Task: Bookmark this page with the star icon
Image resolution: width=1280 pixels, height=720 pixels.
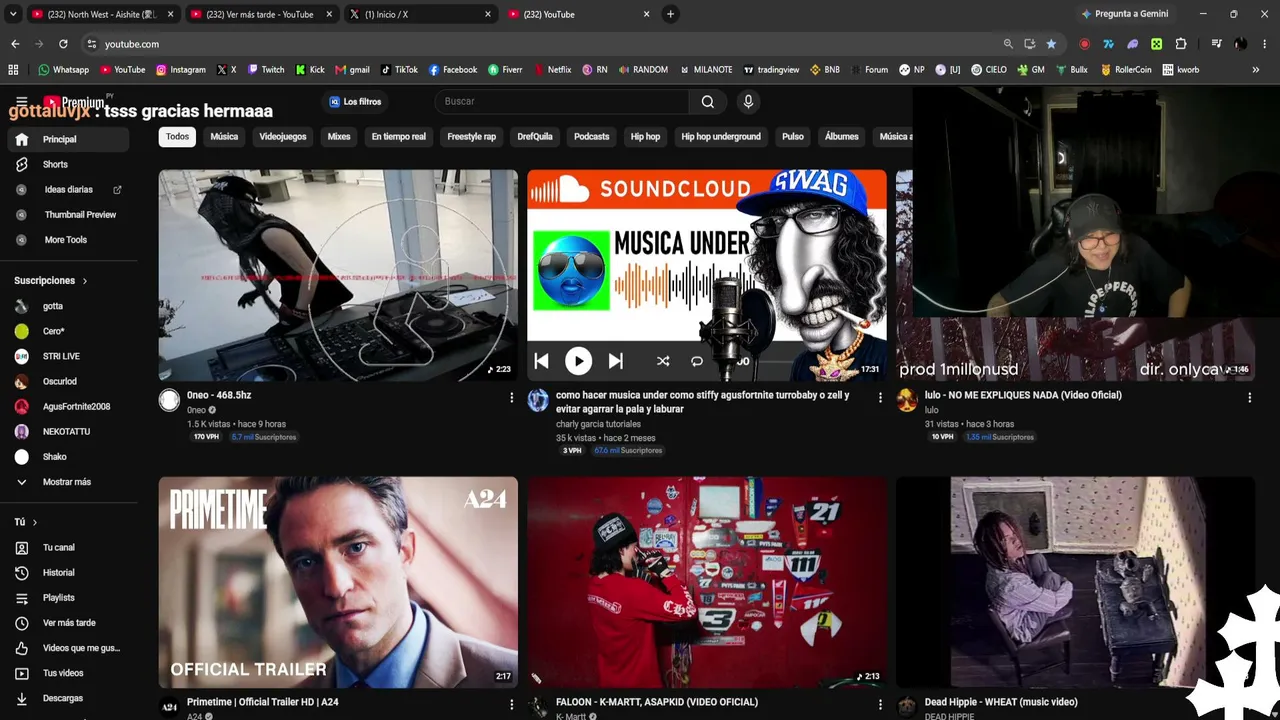Action: [x=1051, y=44]
